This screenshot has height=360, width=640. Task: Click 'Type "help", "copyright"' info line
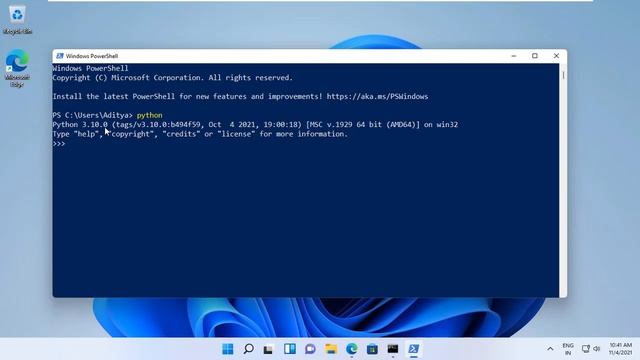(200, 134)
